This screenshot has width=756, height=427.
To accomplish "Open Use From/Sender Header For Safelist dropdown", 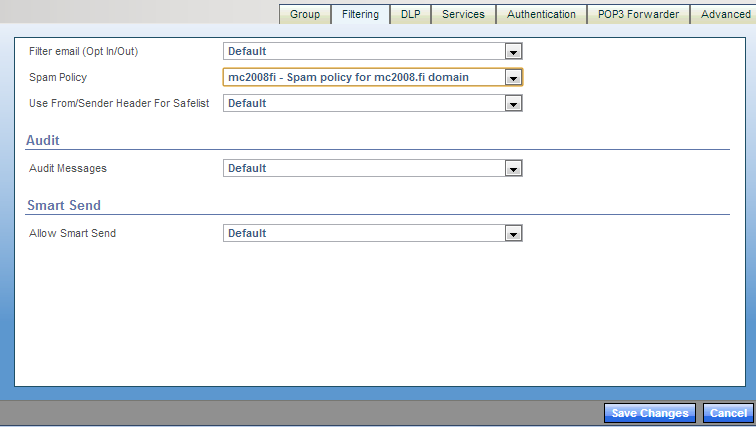I will (373, 103).
